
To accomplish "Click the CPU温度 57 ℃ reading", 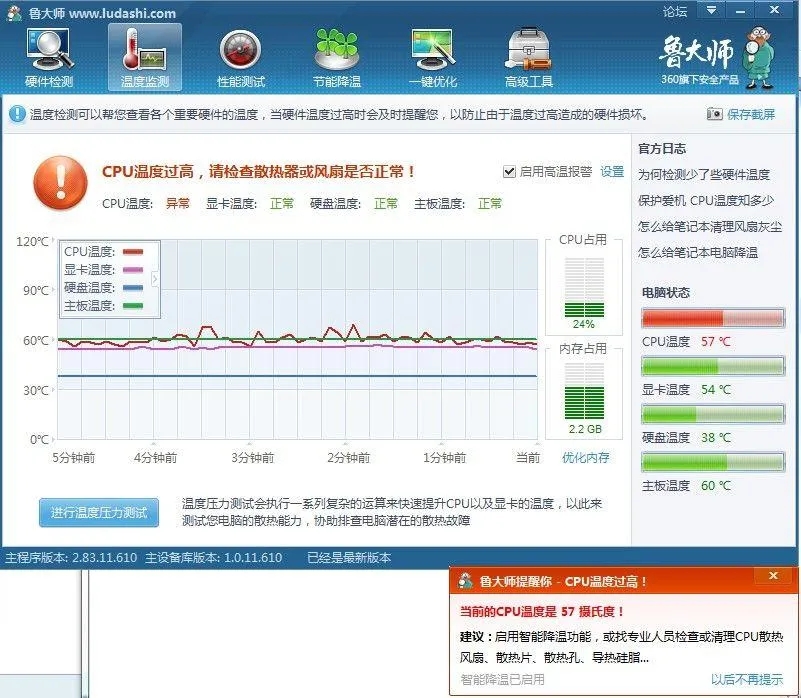I will click(x=716, y=341).
